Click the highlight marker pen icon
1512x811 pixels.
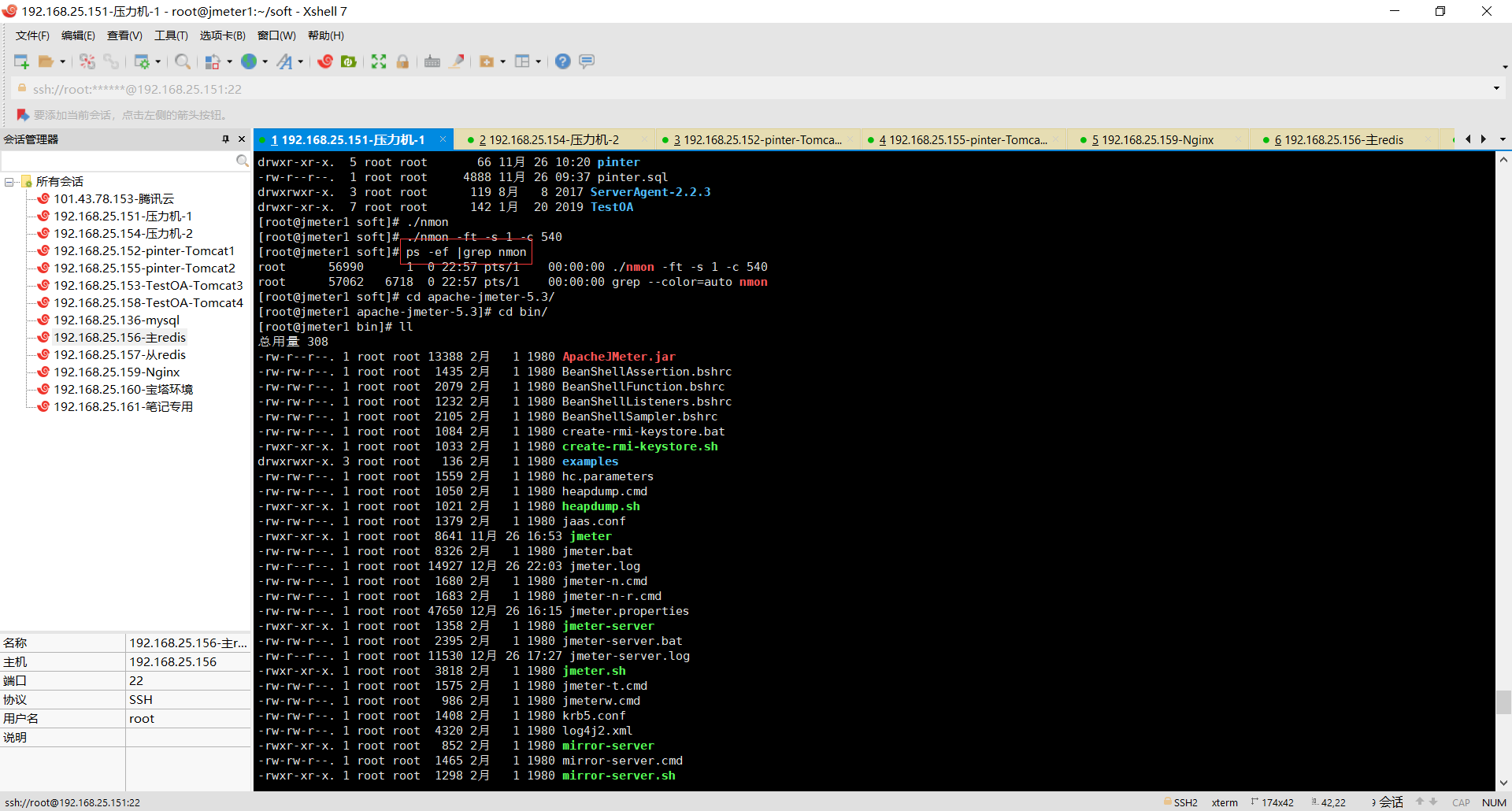(x=457, y=61)
